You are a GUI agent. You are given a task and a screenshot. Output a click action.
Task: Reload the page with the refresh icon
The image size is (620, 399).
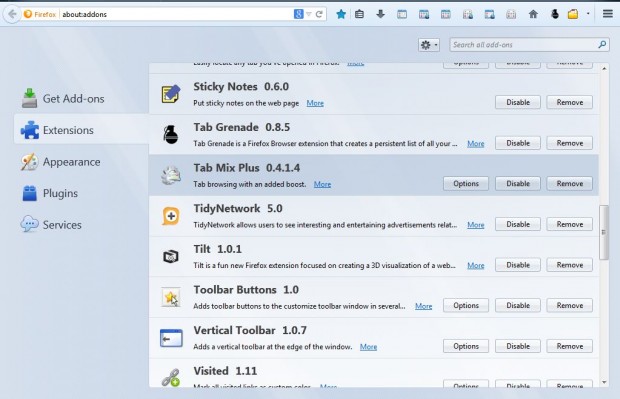319,15
